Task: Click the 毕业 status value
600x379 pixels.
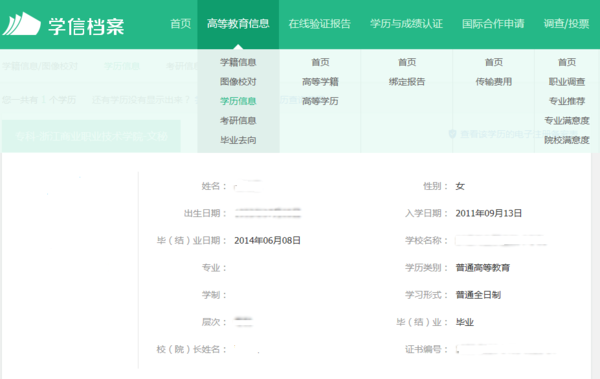Action: [465, 322]
